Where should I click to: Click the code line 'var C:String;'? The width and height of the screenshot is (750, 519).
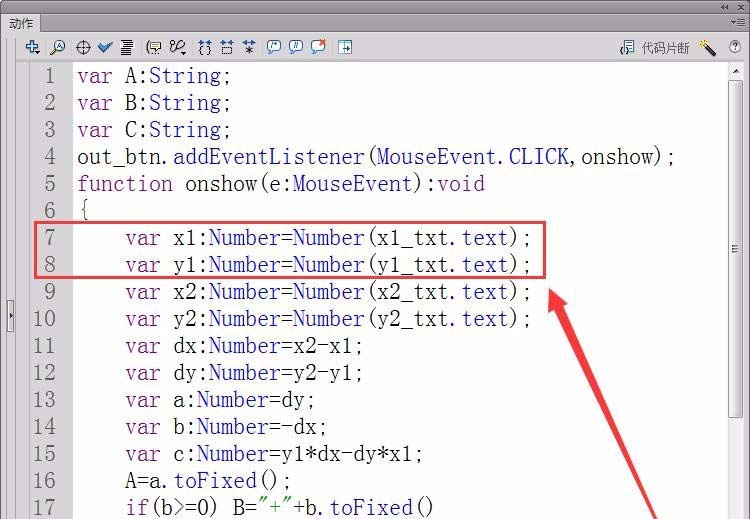click(x=154, y=130)
